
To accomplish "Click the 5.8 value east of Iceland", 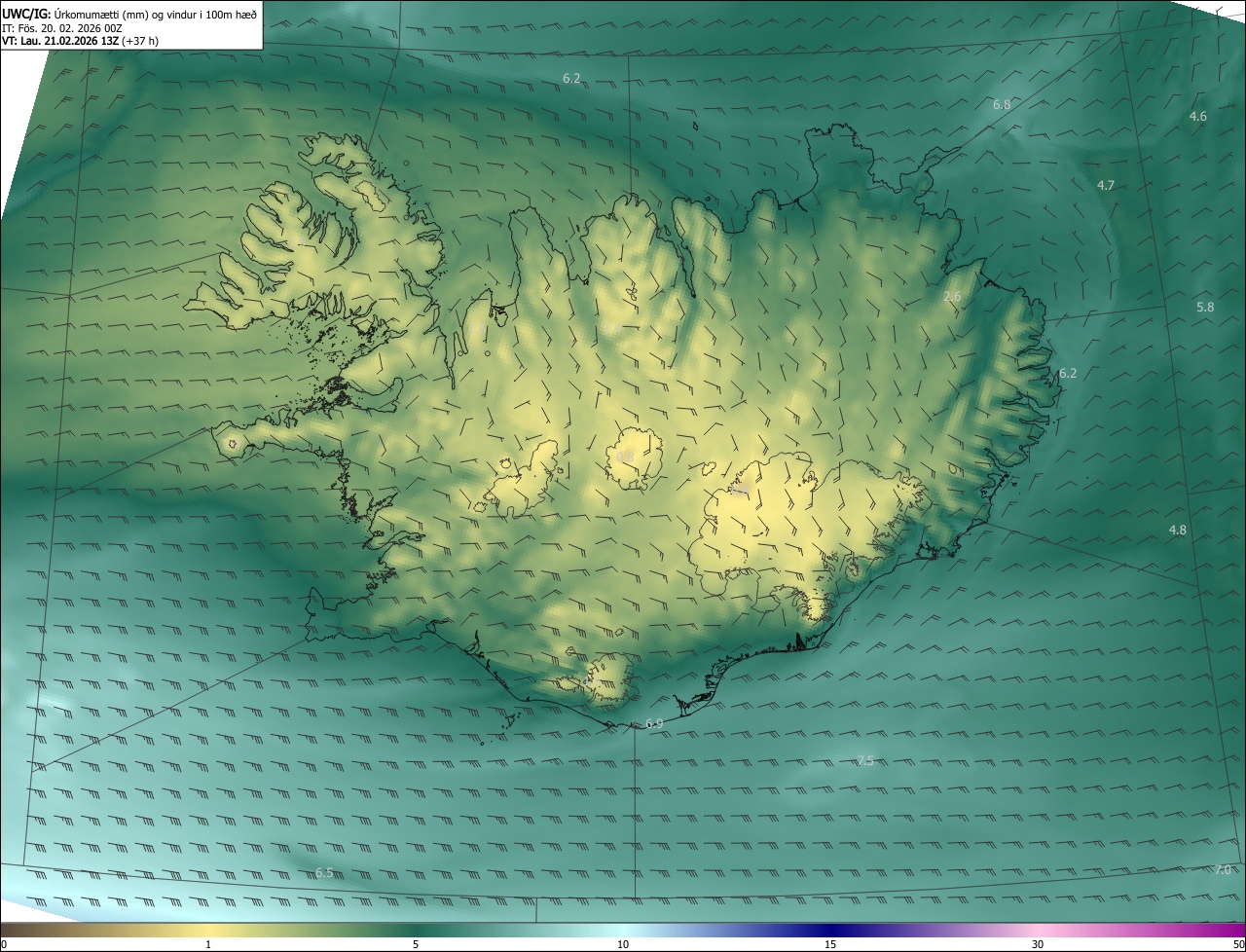I will click(1205, 307).
